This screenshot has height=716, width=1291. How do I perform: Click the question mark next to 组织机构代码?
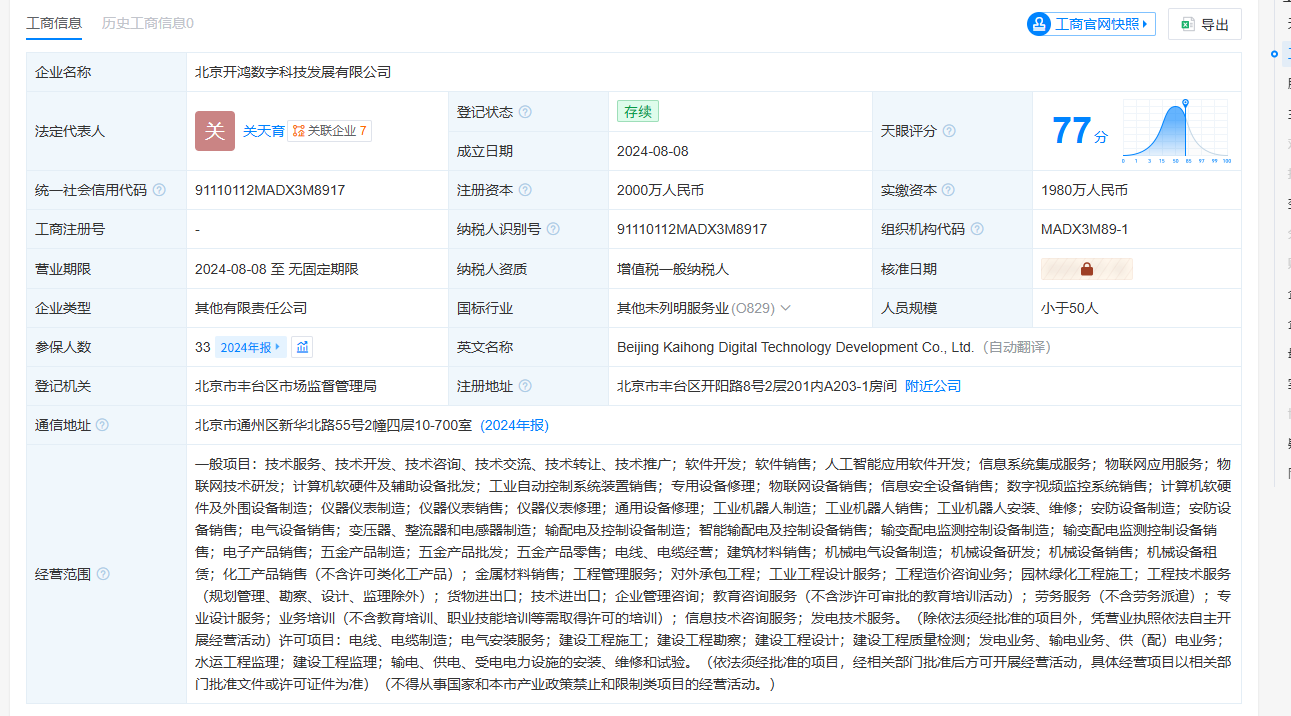click(977, 229)
